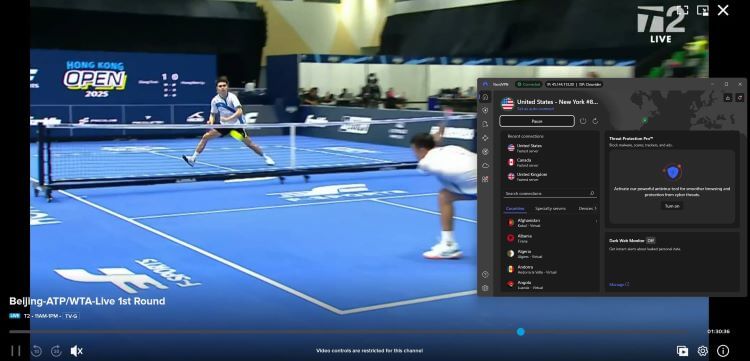Click the 01:30:36 time readout
Screen dimensions: 750x361
pos(718,331)
